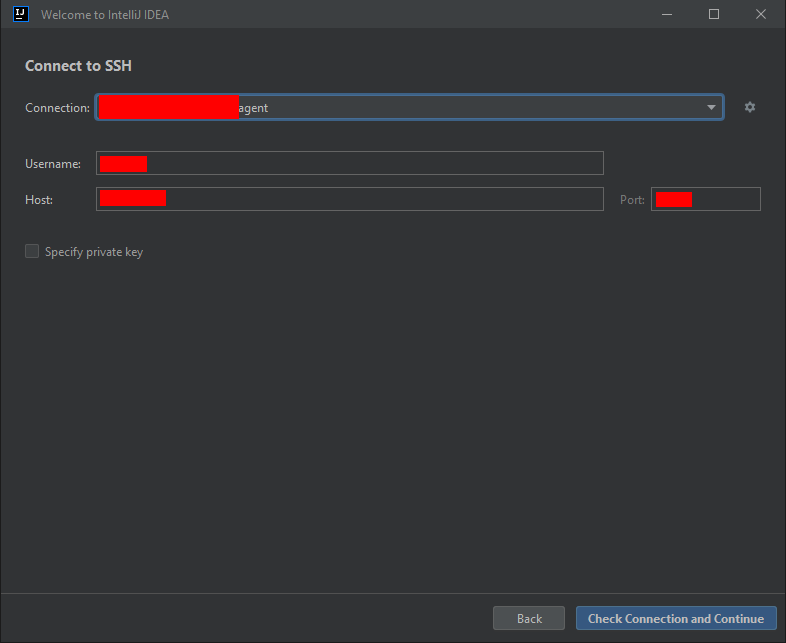Click the Host: label

click(39, 200)
